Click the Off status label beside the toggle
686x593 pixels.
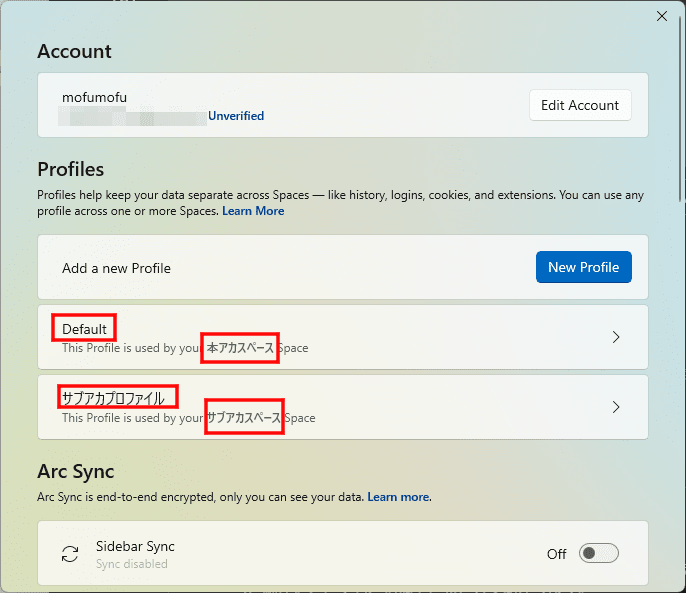pyautogui.click(x=556, y=554)
